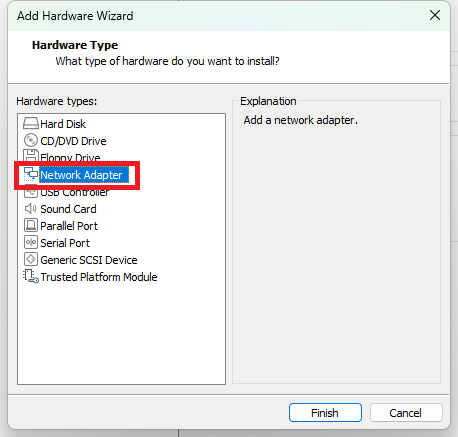Click the Parallel Port icon
The image size is (458, 437).
point(31,225)
